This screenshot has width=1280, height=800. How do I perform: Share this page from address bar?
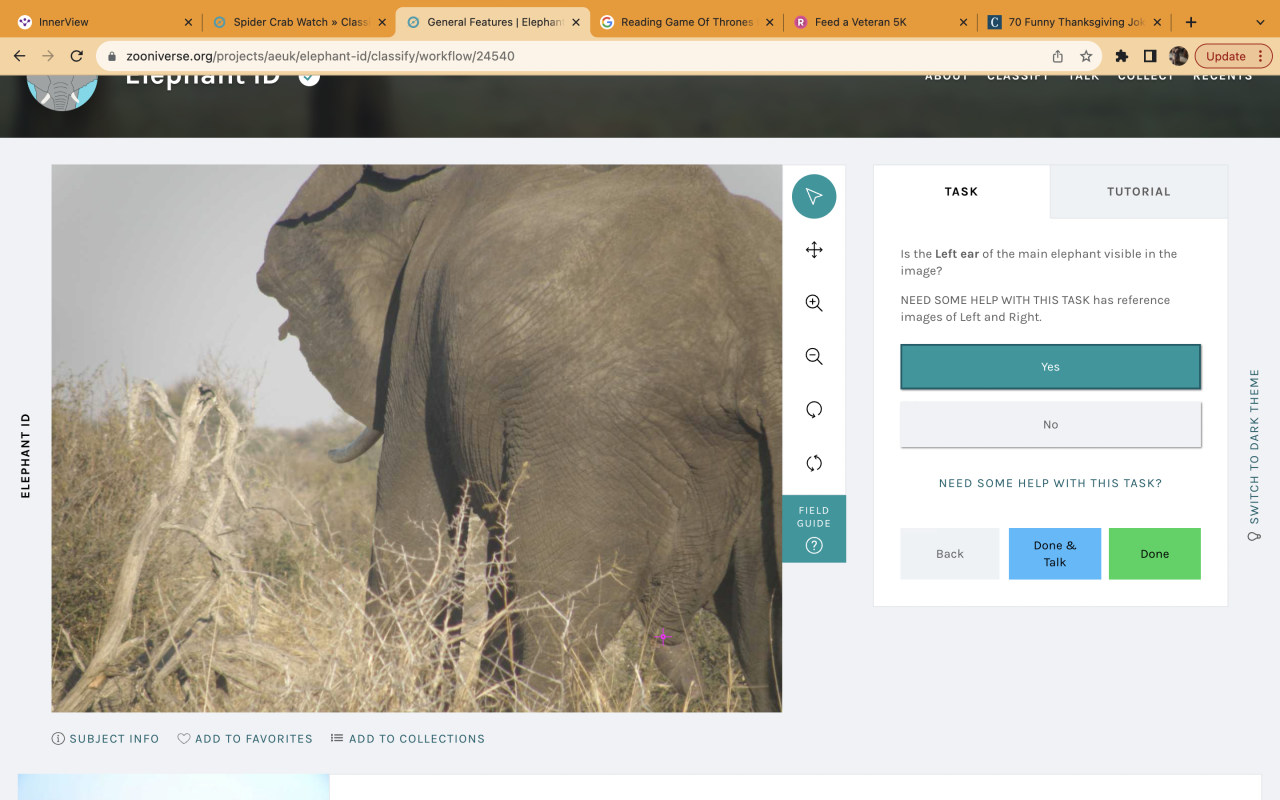[x=1058, y=56]
